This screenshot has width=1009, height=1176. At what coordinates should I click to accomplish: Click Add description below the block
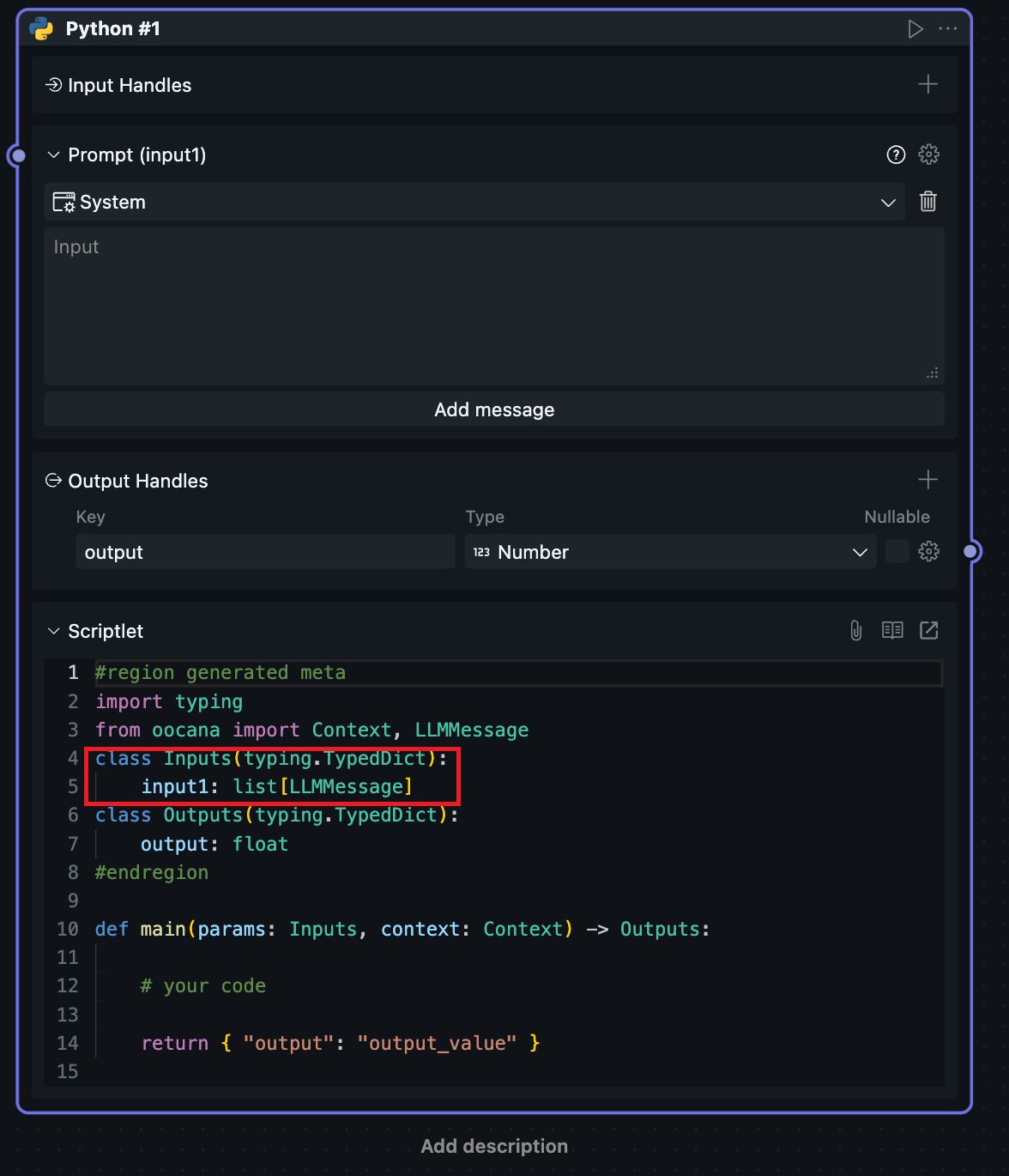tap(494, 1146)
